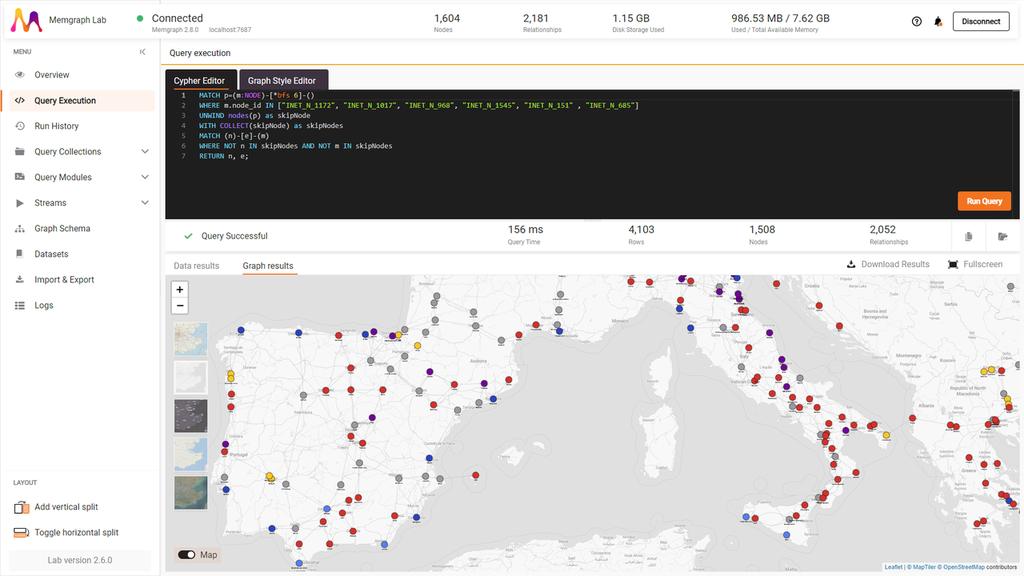Click the Query Successful status

(234, 236)
